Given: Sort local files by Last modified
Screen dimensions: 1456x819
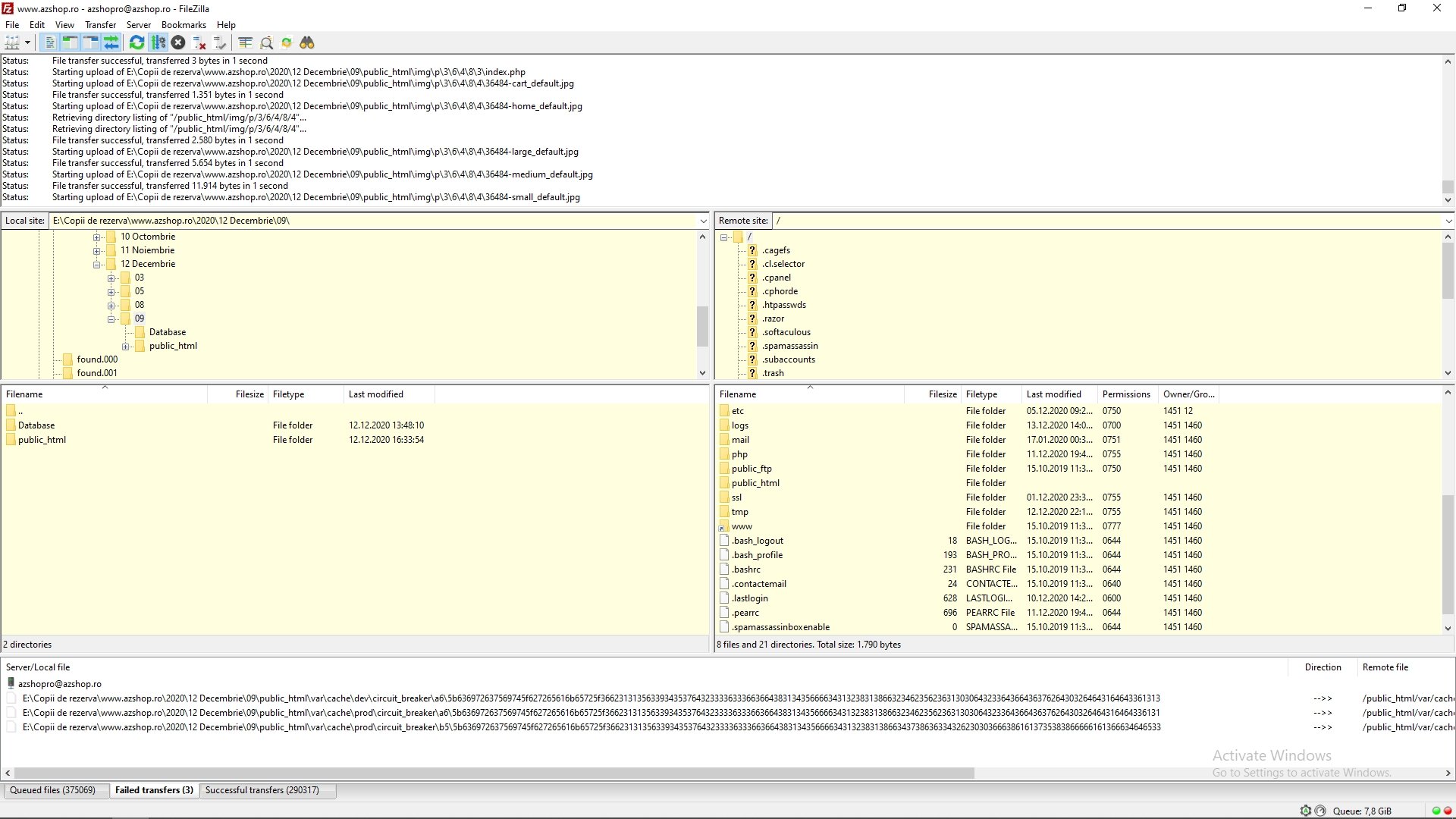Looking at the screenshot, I should click(375, 394).
